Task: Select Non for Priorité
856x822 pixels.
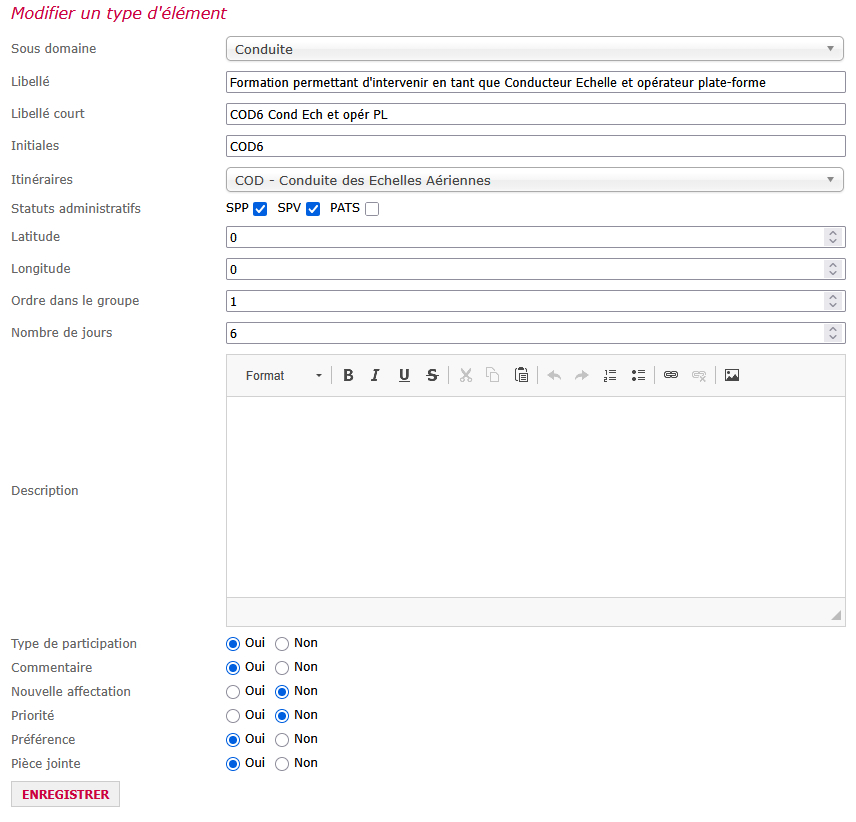Action: click(282, 716)
